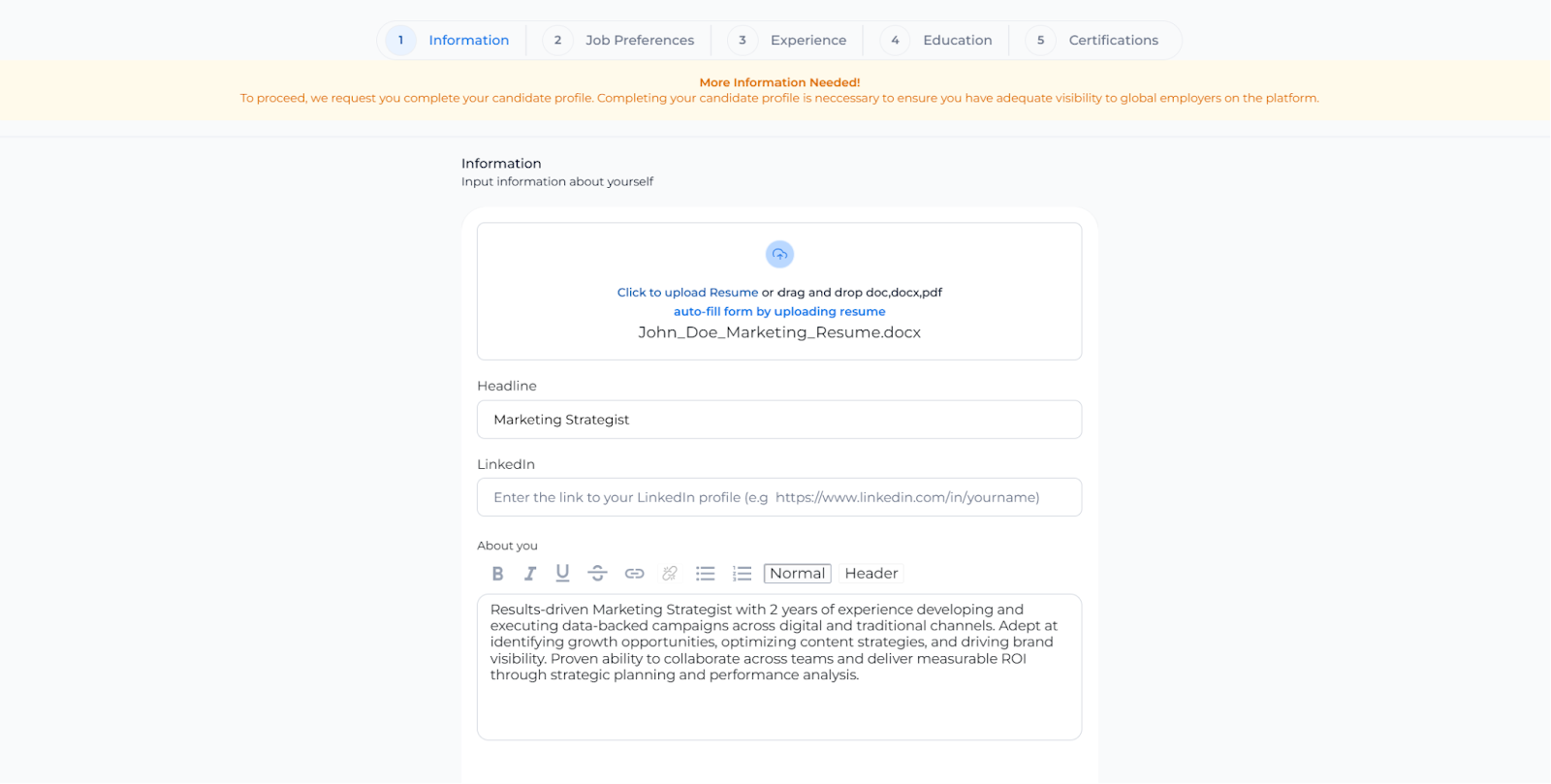Click the step 5 number circle
Viewport: 1551px width, 784px height.
pyautogui.click(x=1040, y=41)
